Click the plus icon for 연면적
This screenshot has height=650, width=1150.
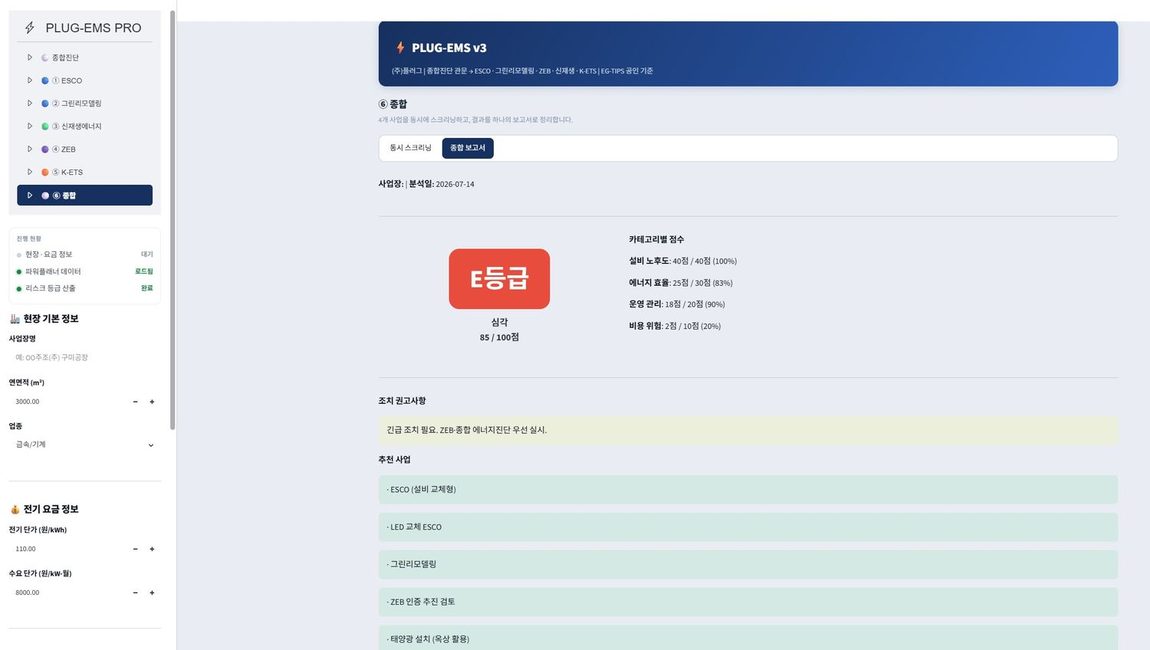point(152,402)
